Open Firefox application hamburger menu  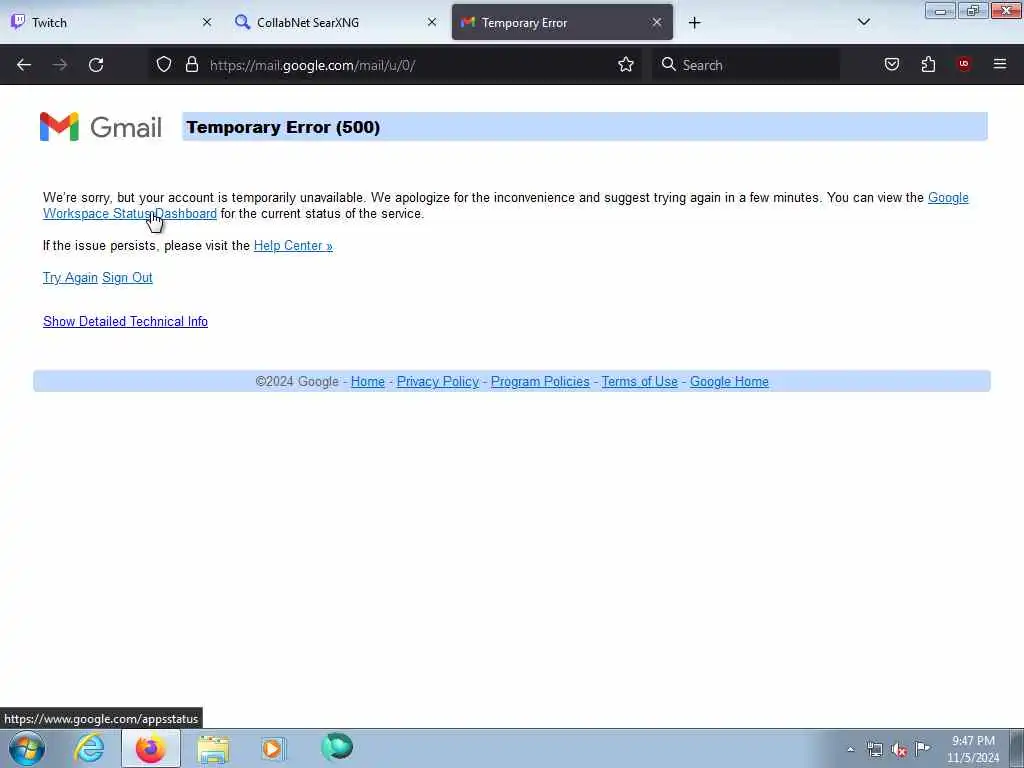[x=1000, y=64]
